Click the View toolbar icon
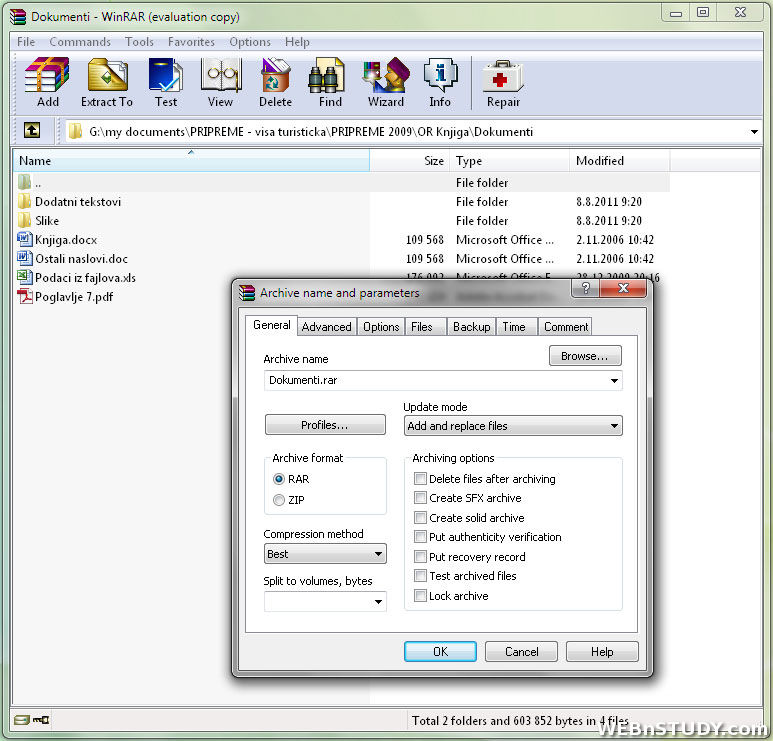773x741 pixels. (x=221, y=75)
